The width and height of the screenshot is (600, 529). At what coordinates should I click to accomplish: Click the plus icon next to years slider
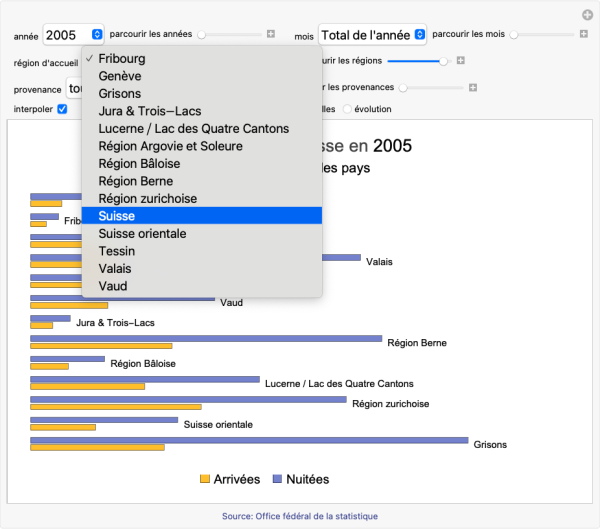pyautogui.click(x=271, y=35)
